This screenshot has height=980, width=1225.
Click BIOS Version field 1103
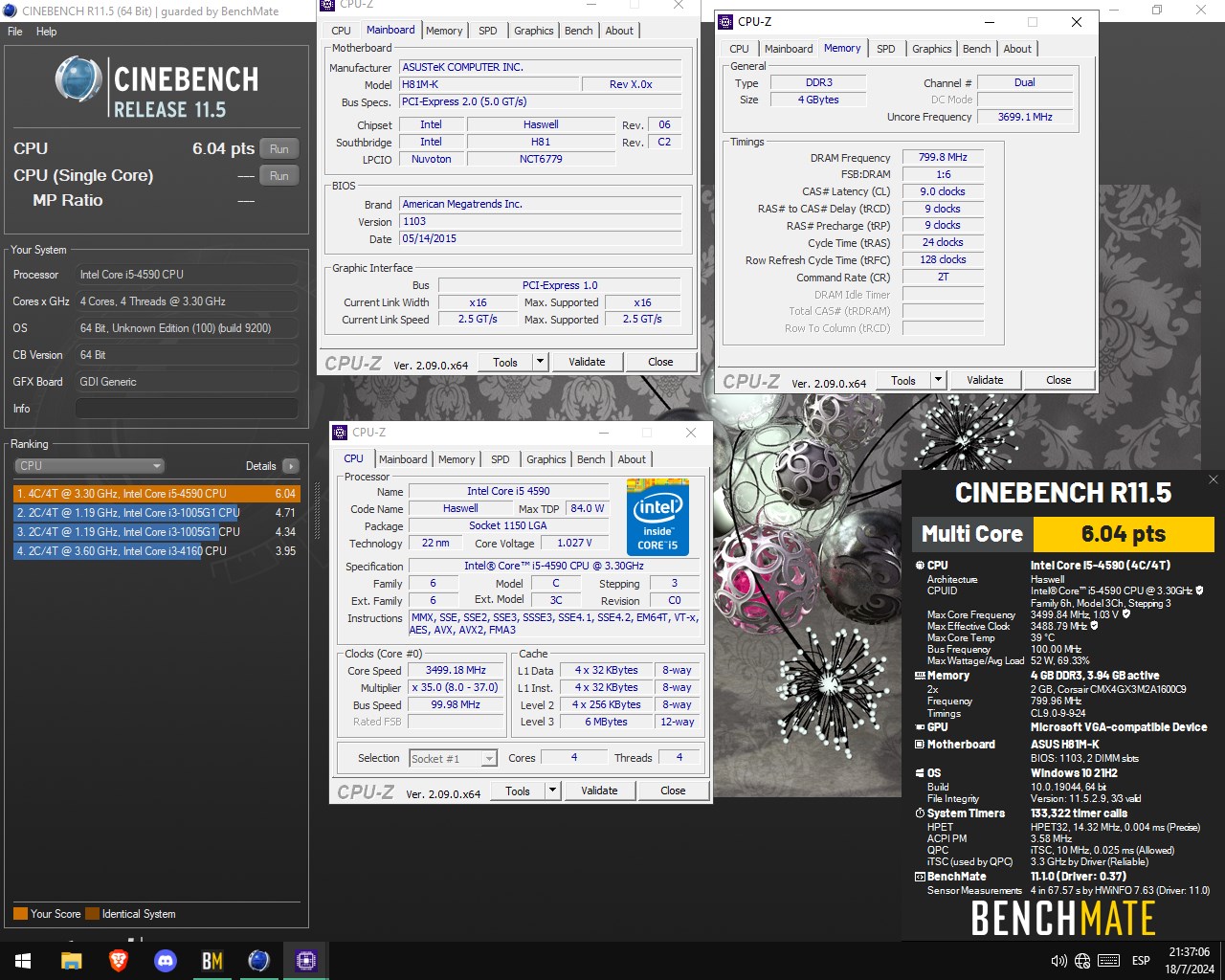click(541, 221)
